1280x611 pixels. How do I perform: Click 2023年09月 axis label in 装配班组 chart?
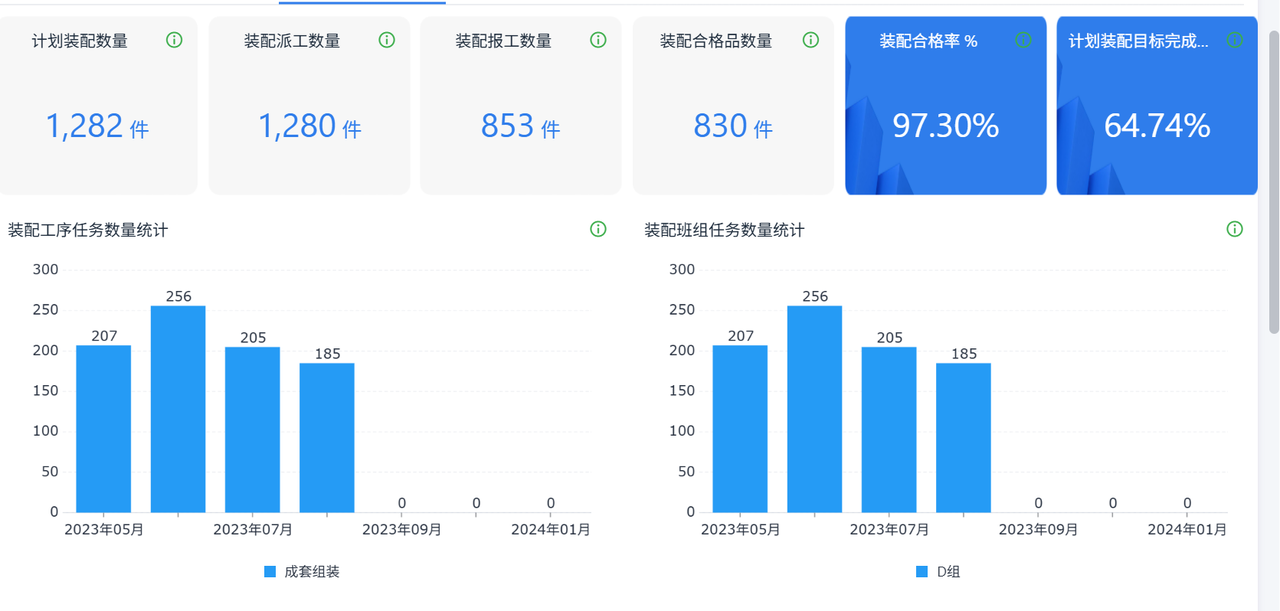coord(1038,530)
